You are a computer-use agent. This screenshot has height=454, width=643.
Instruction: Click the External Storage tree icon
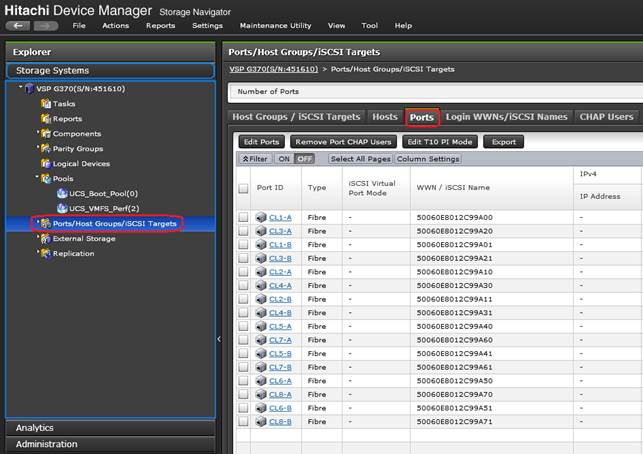46,239
